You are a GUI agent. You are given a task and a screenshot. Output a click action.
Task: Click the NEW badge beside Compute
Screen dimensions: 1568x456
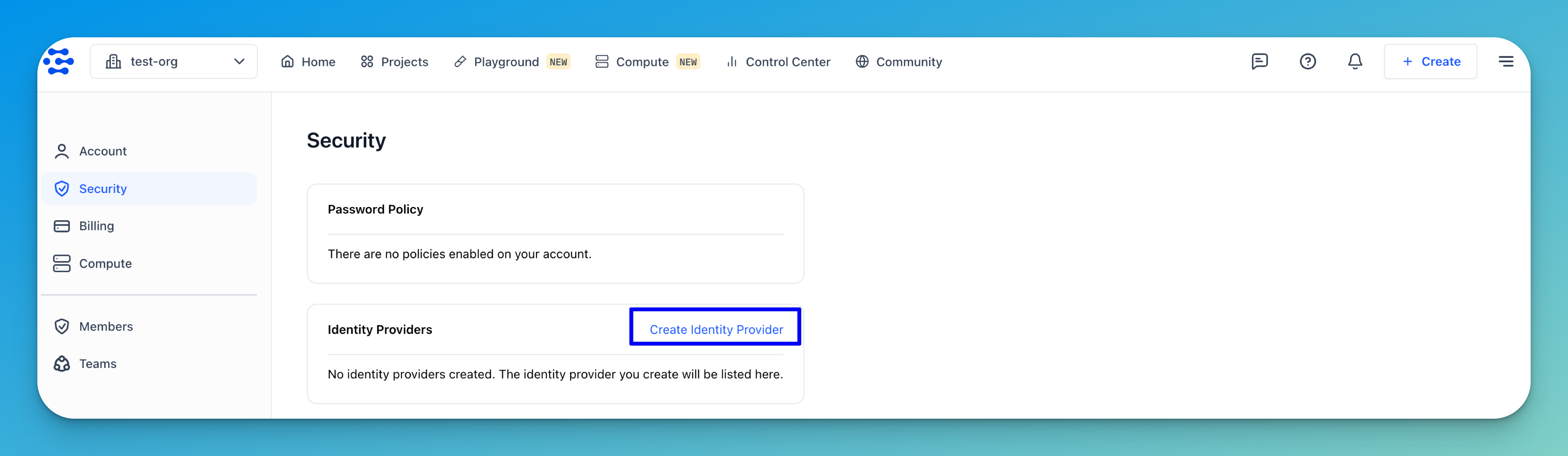pos(688,62)
